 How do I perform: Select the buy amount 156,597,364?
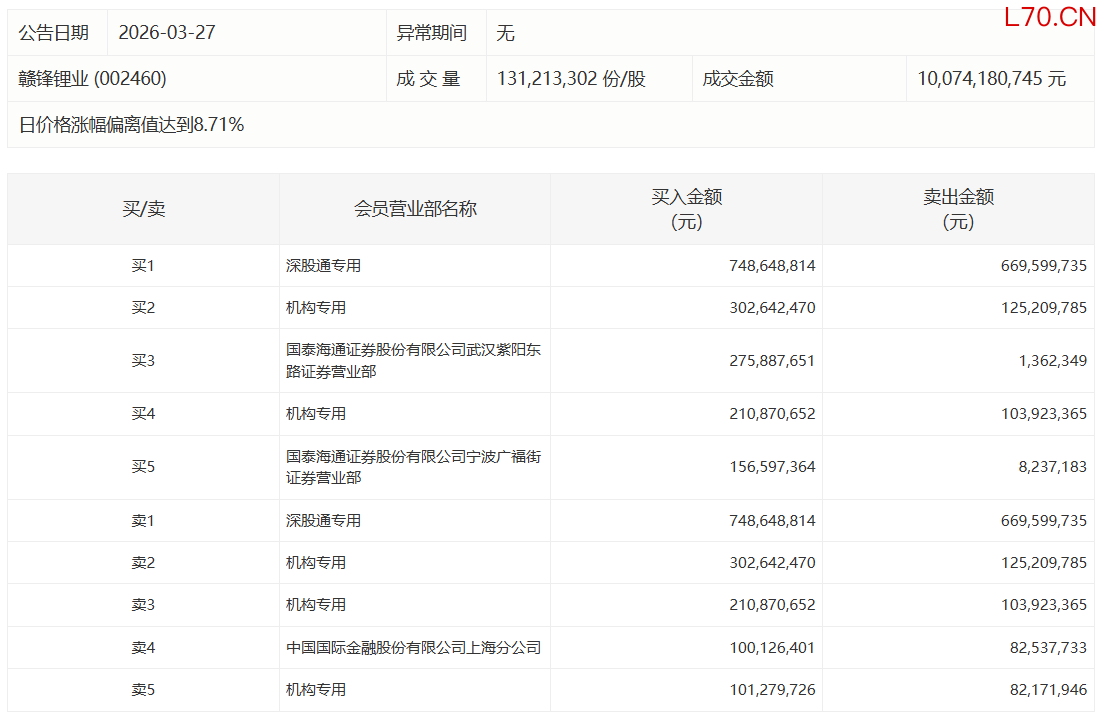click(x=772, y=467)
